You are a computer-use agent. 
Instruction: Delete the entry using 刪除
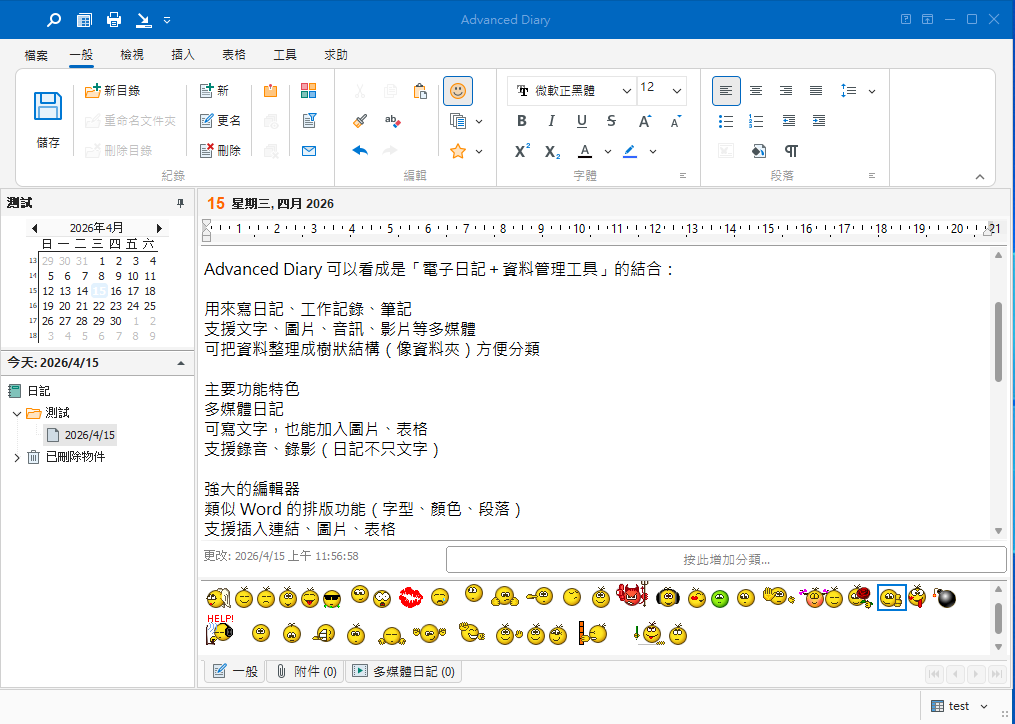(x=220, y=150)
